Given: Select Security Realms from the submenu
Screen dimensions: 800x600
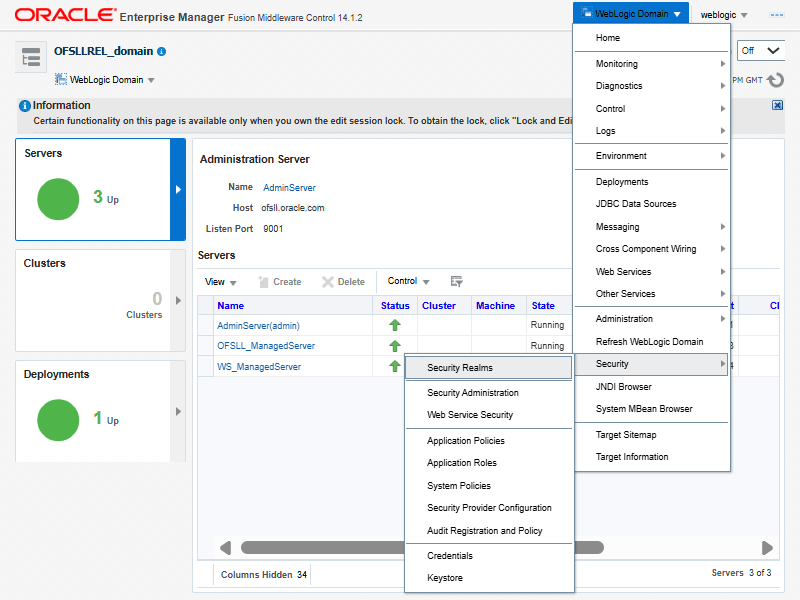Looking at the screenshot, I should 460,368.
